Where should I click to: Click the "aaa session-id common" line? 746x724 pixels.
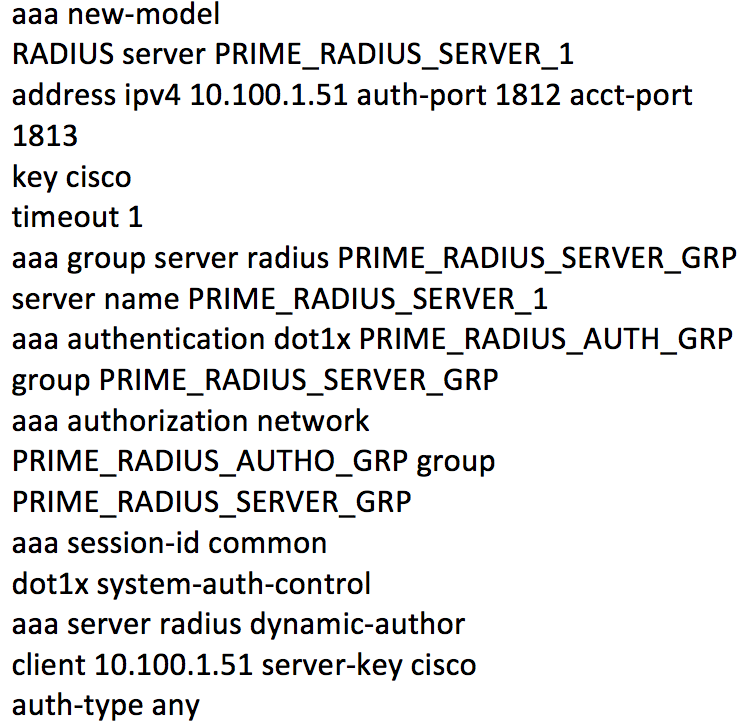click(x=169, y=543)
